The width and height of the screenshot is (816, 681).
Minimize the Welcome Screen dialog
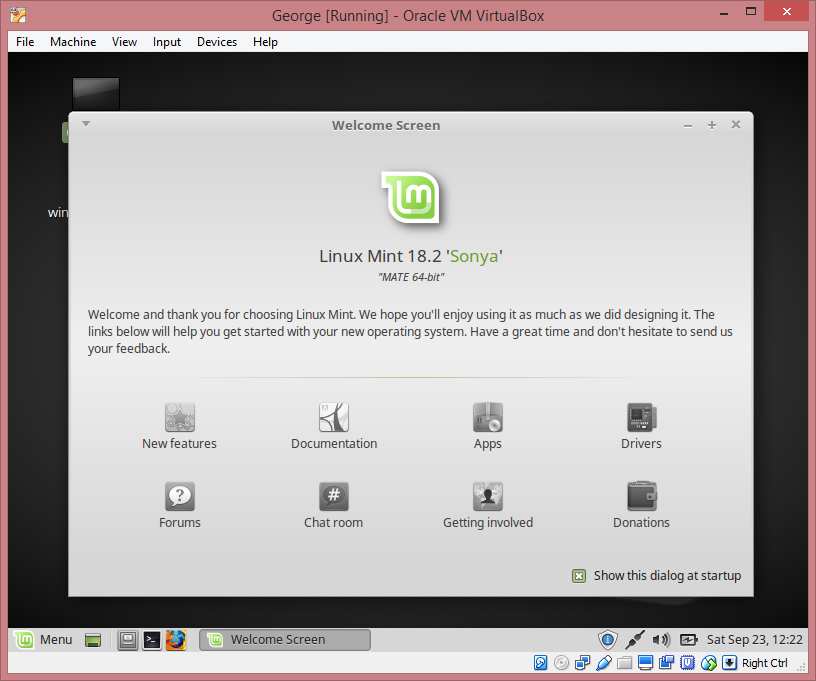tap(688, 125)
